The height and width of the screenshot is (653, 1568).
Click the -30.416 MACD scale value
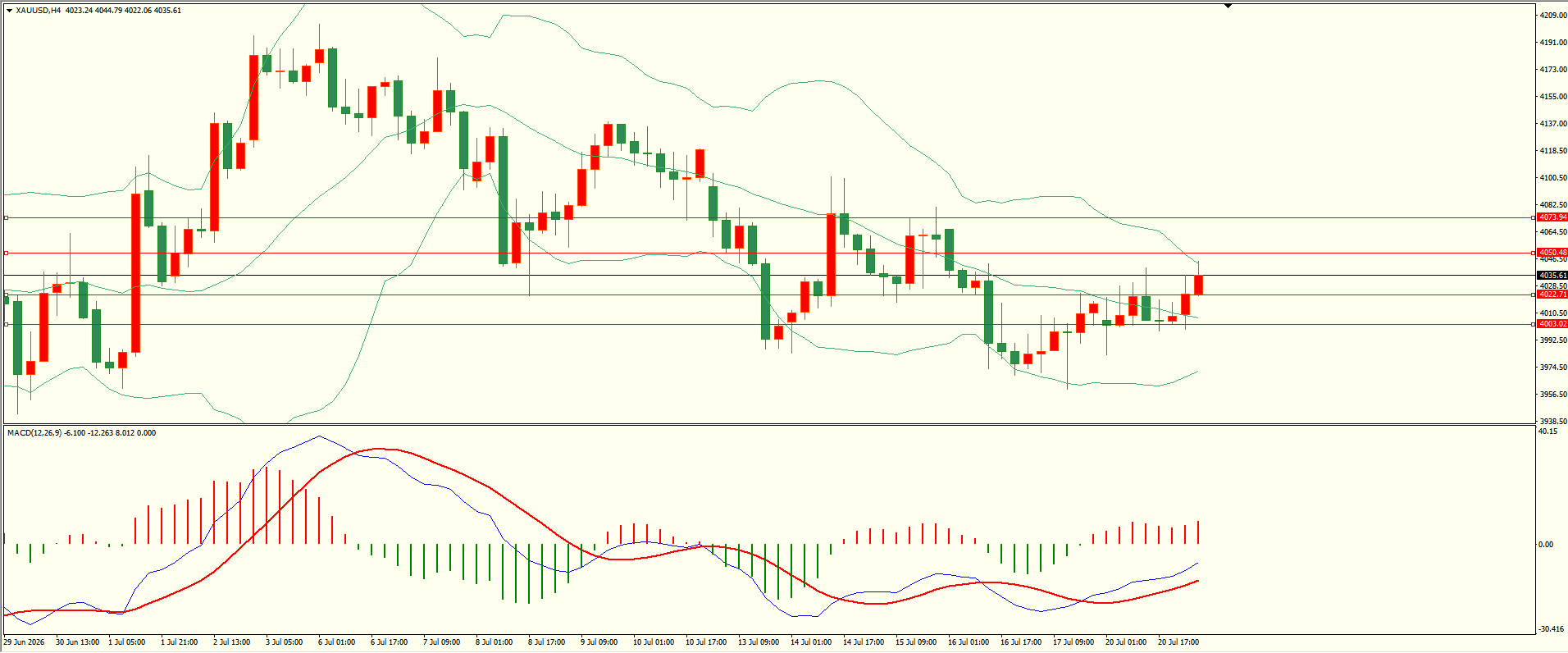[1551, 629]
